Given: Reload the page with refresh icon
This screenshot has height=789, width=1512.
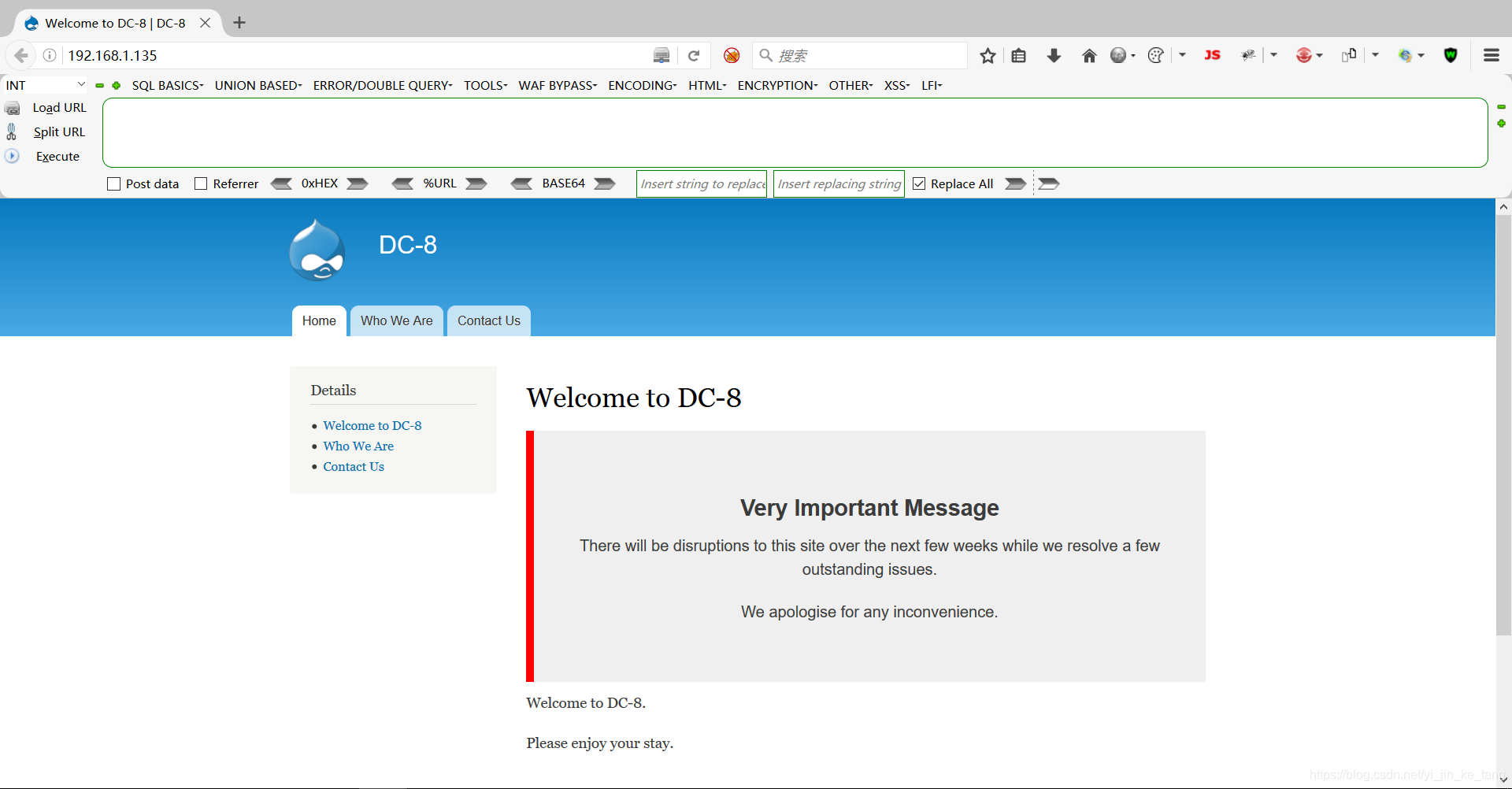Looking at the screenshot, I should point(694,56).
